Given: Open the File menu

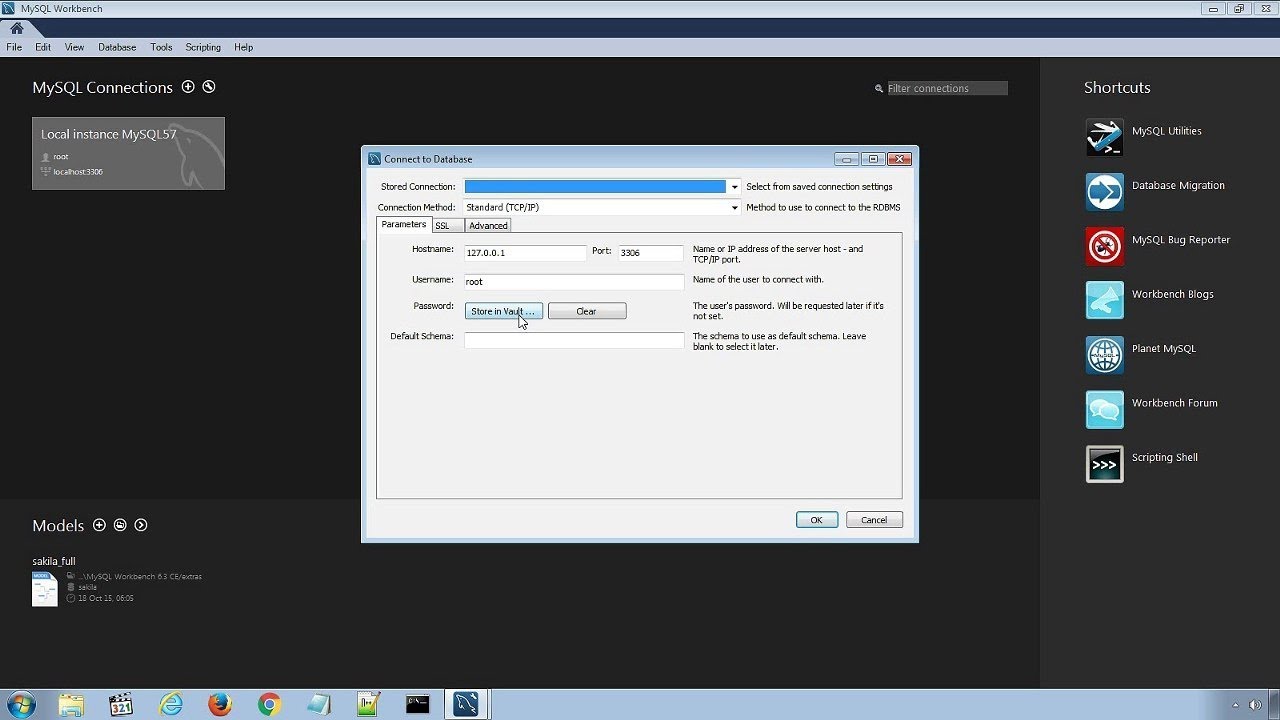Looking at the screenshot, I should (14, 47).
